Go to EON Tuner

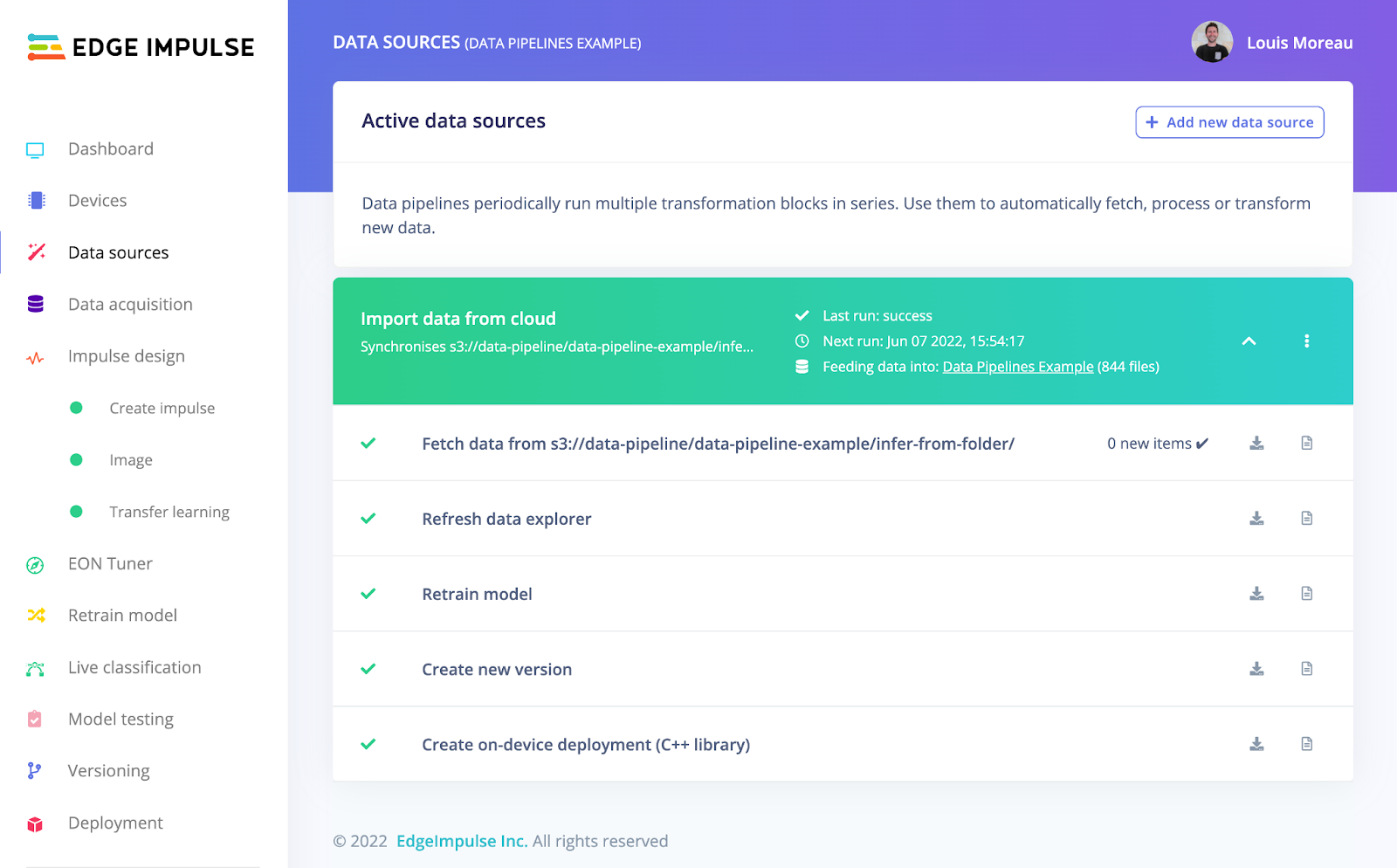(110, 563)
